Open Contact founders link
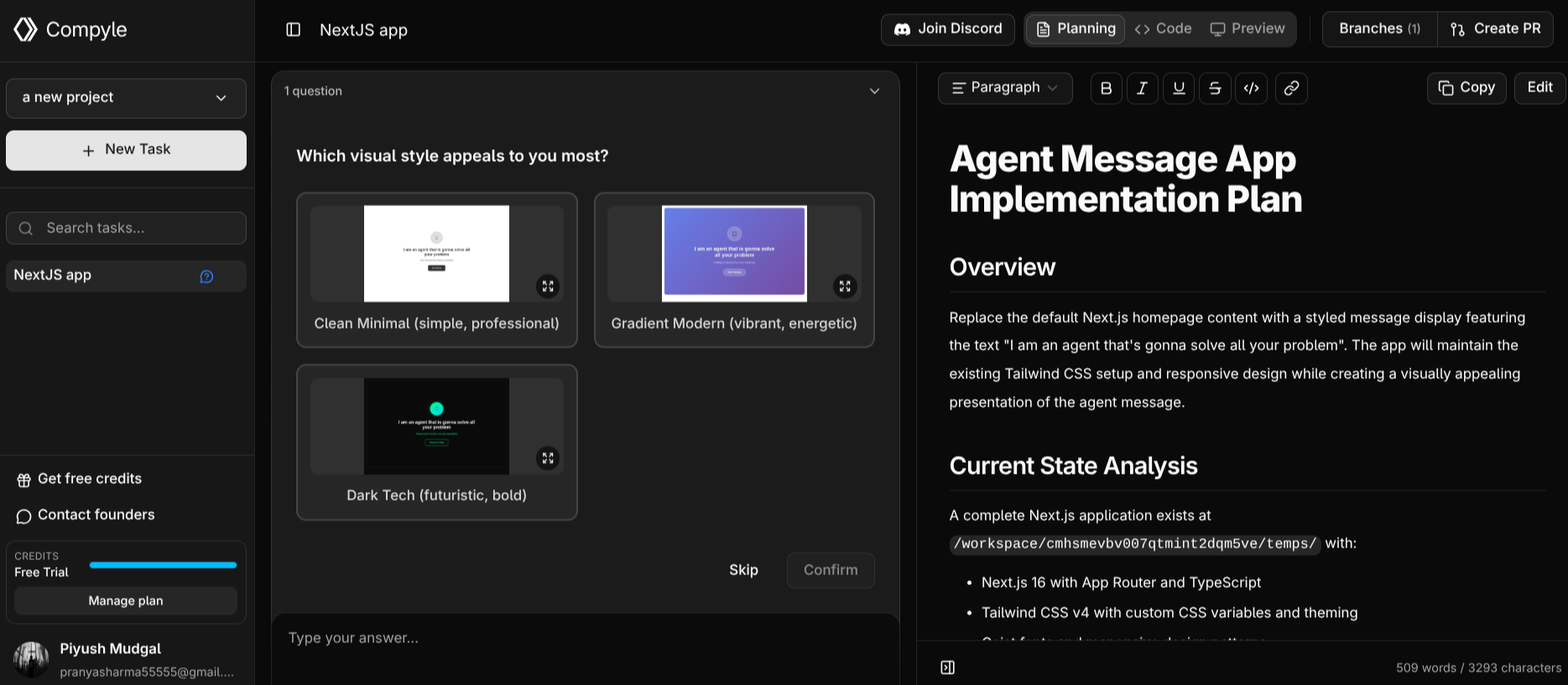This screenshot has width=1568, height=685. coord(86,516)
